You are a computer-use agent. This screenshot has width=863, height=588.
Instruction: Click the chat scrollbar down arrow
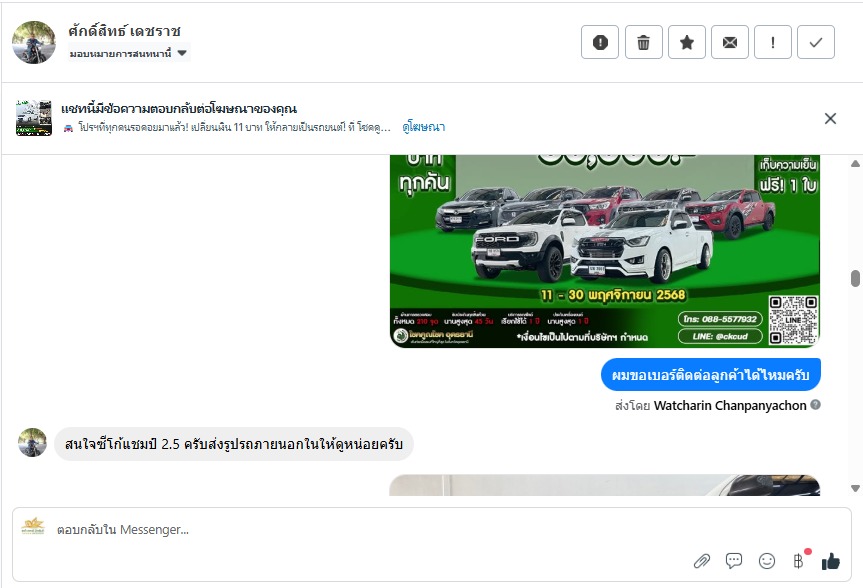pos(855,488)
